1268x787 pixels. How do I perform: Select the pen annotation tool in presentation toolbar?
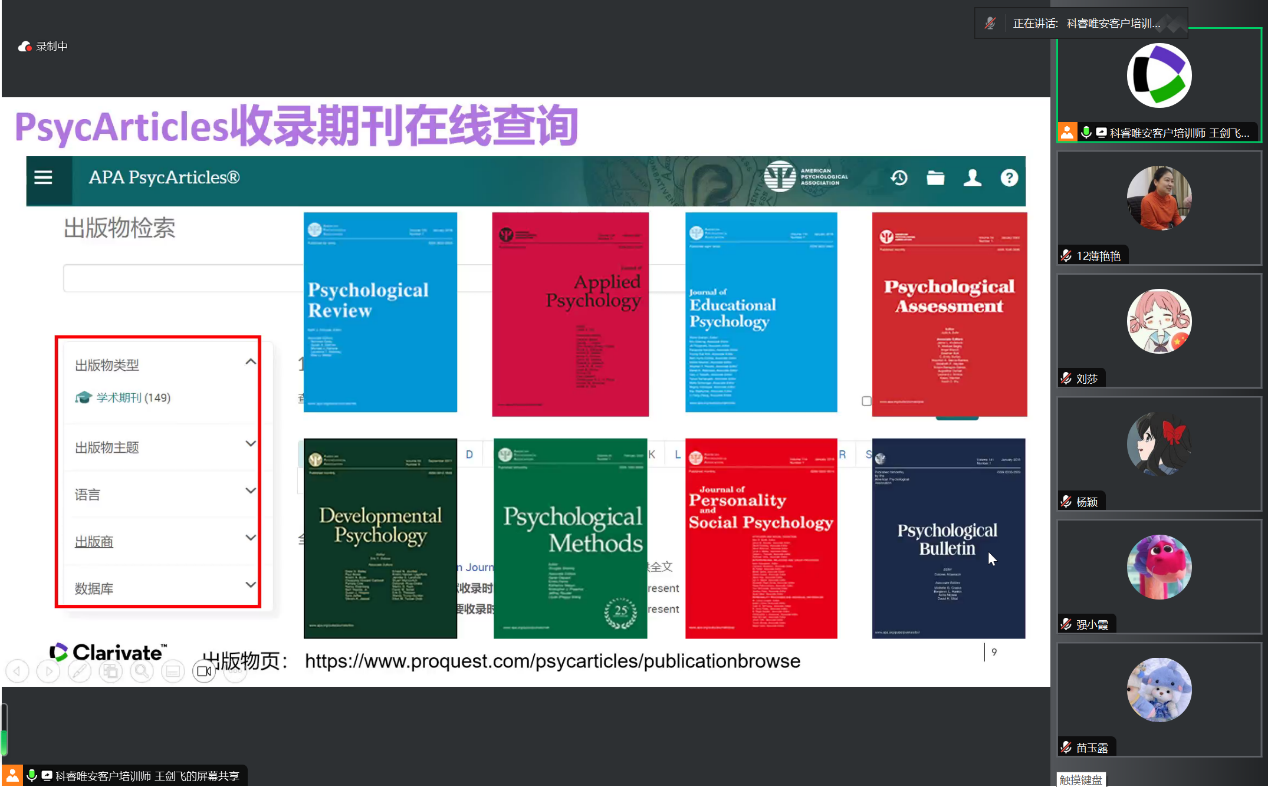coord(78,672)
